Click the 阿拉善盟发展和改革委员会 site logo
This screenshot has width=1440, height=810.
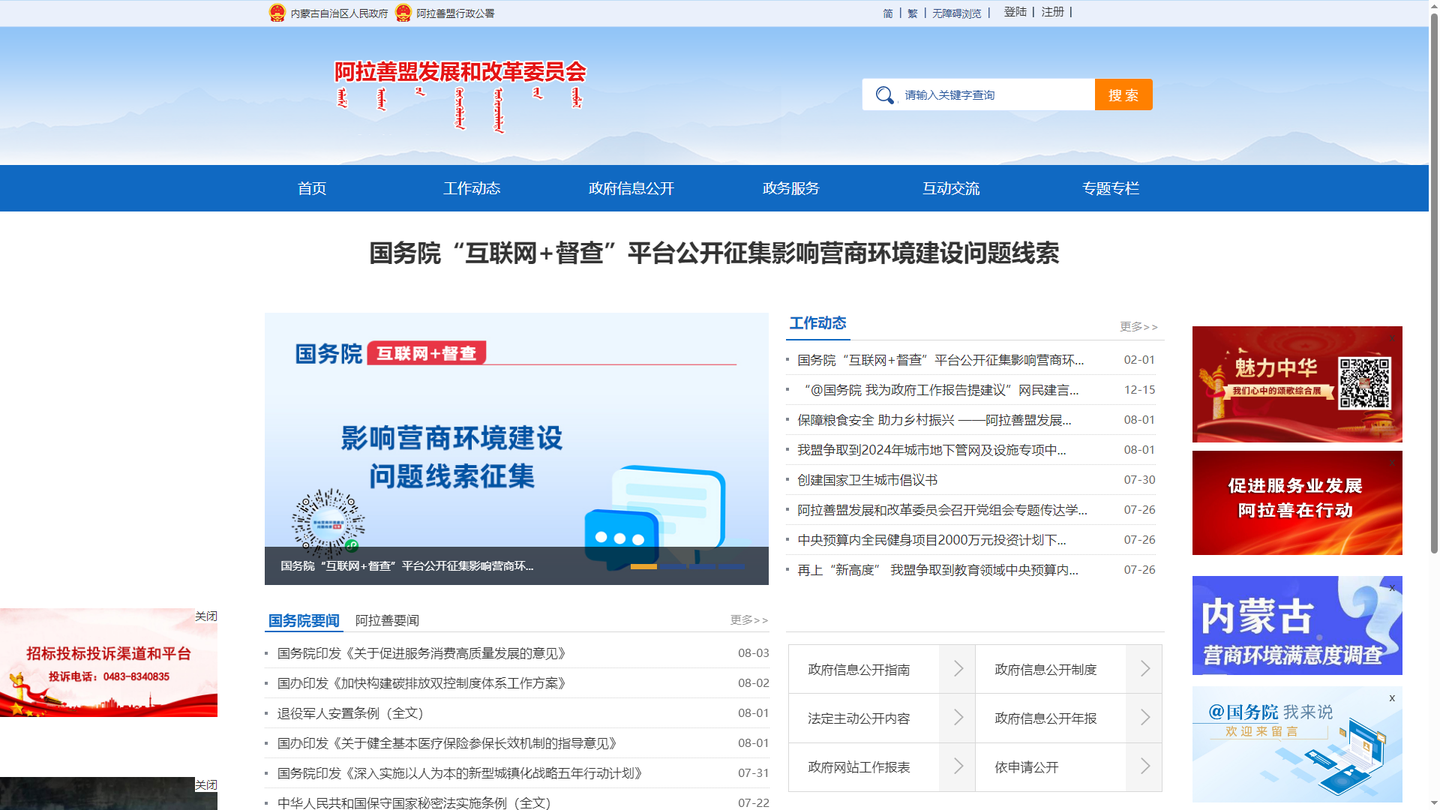460,95
